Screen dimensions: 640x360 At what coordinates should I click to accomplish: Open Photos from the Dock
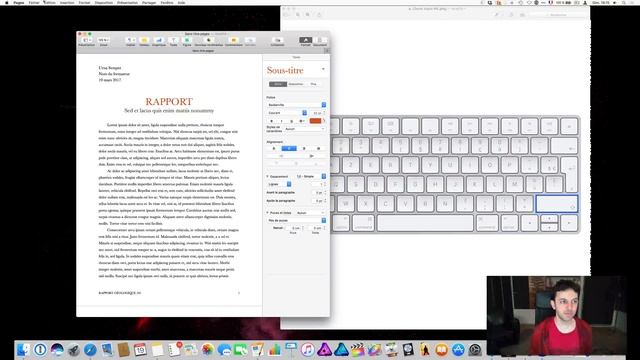pos(207,350)
